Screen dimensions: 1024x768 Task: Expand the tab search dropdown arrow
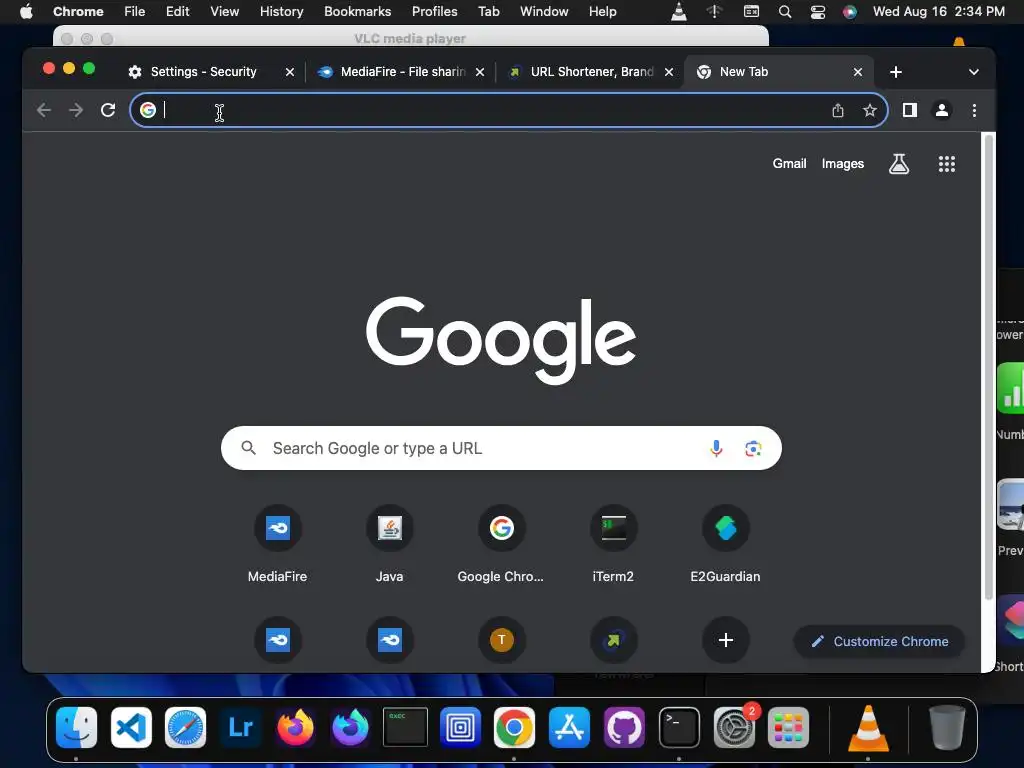click(x=973, y=72)
